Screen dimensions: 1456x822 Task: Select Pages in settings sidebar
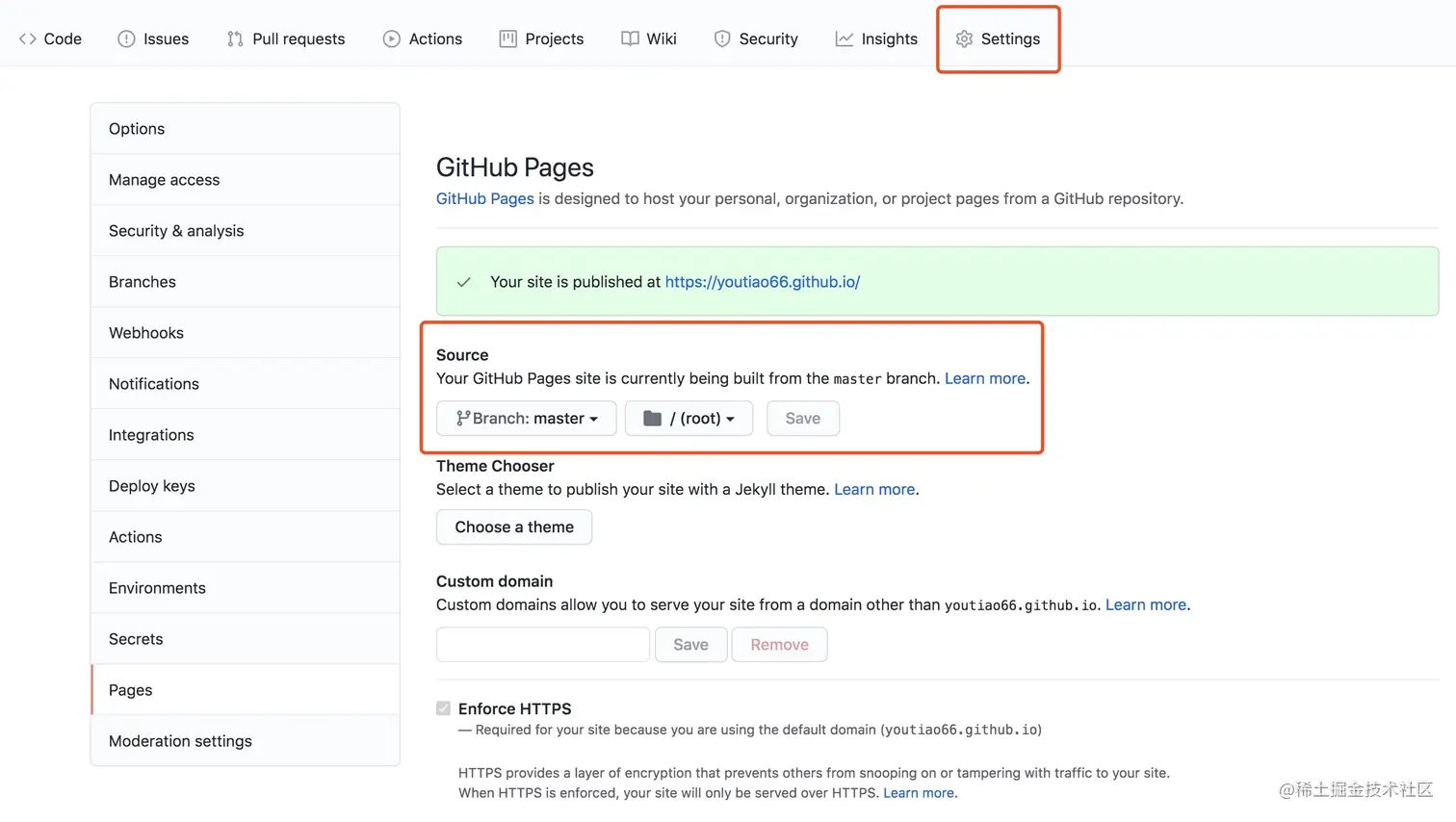pyautogui.click(x=245, y=690)
